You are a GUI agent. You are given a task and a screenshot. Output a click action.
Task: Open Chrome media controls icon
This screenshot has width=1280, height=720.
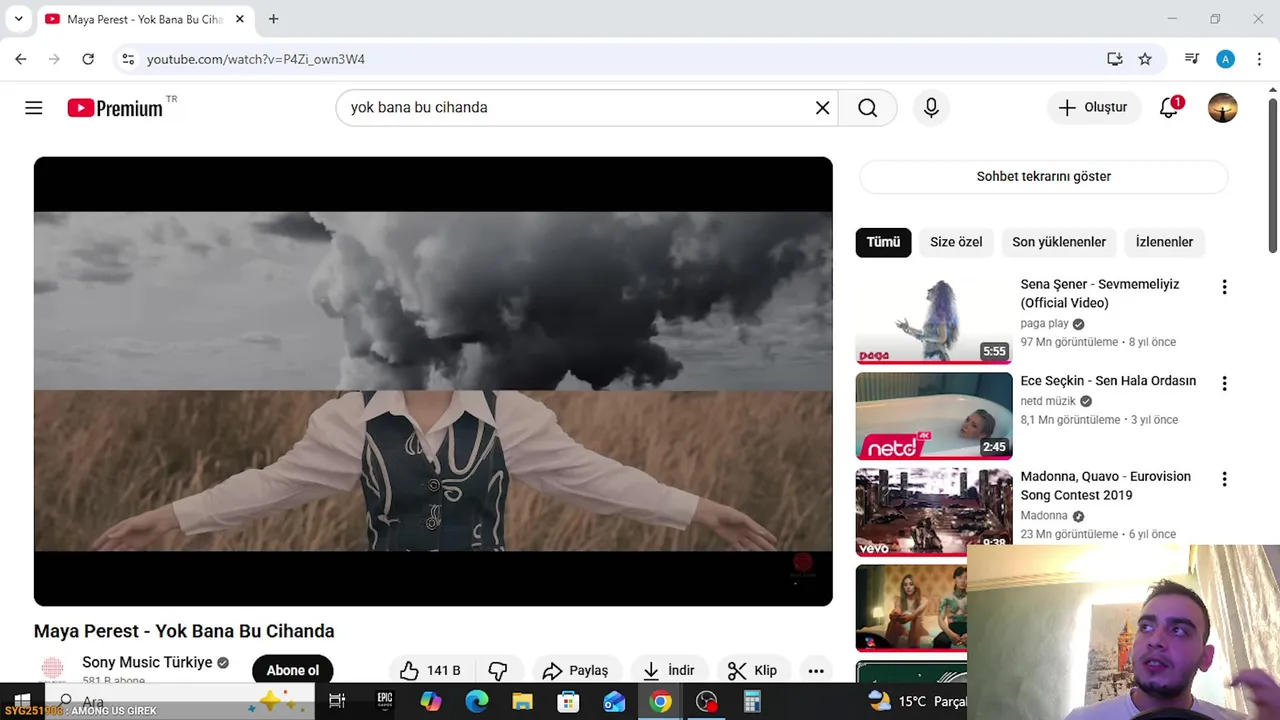coord(1192,59)
